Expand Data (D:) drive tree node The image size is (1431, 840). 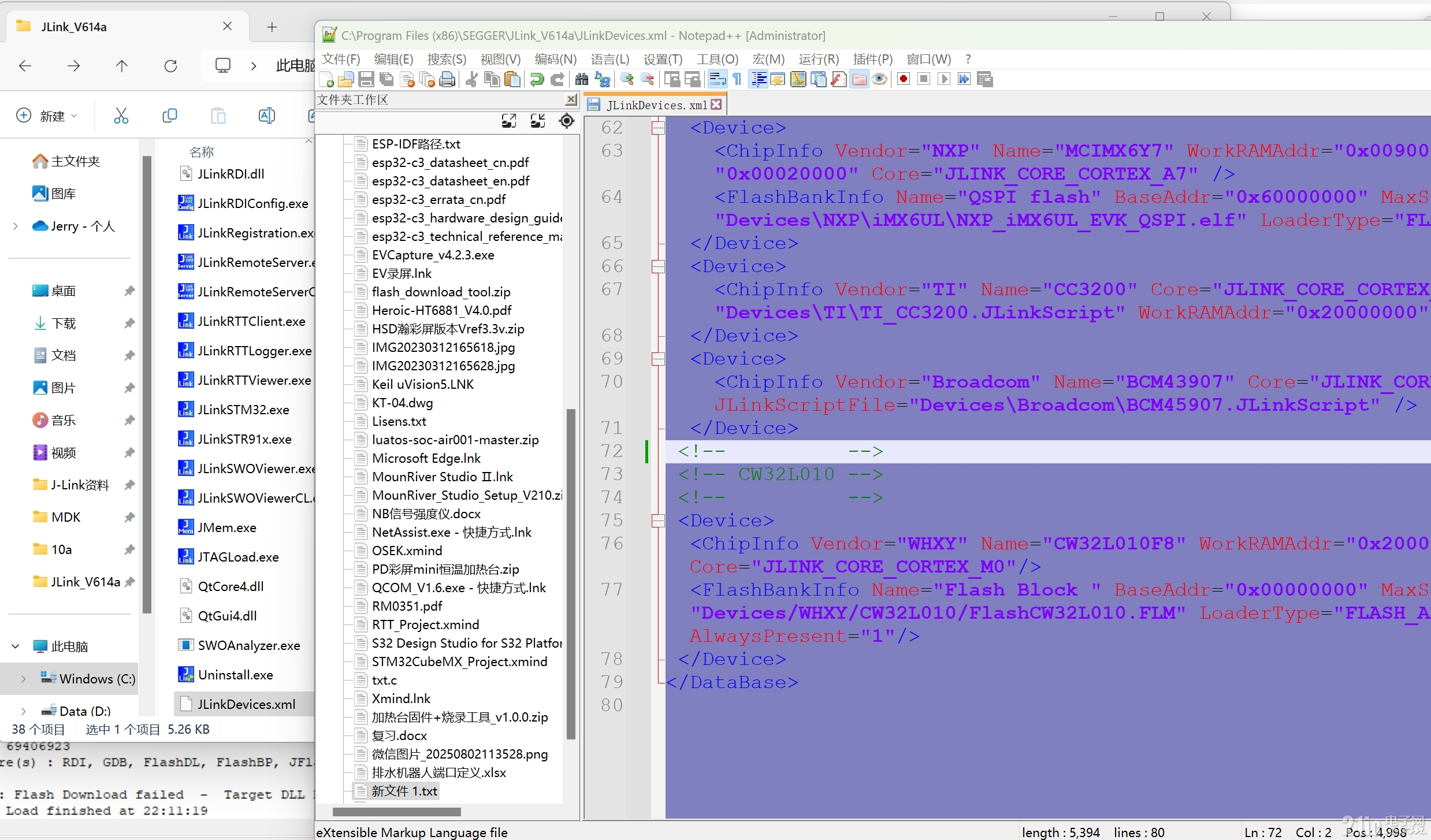point(24,711)
